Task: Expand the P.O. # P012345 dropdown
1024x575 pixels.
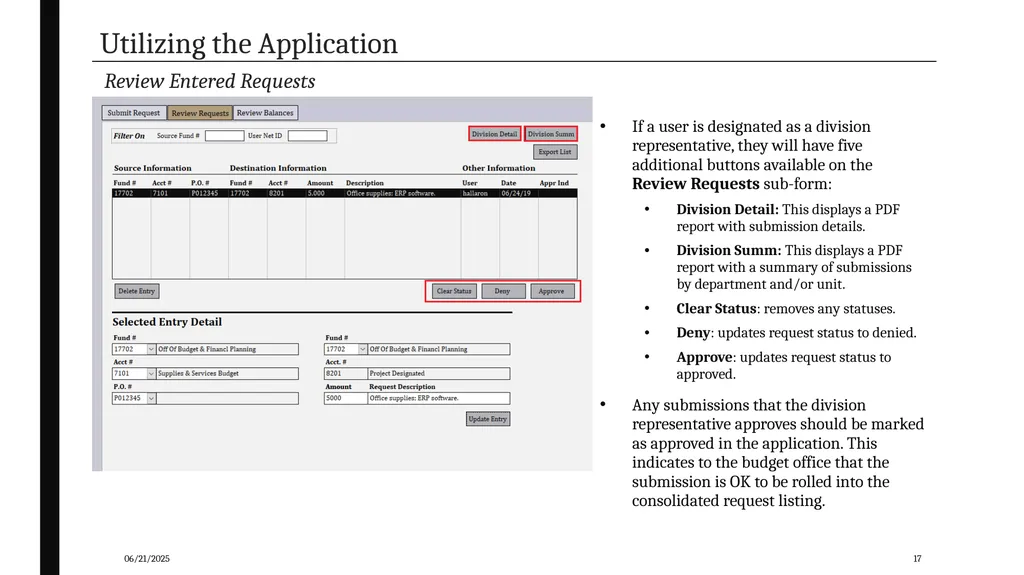Action: [x=151, y=398]
